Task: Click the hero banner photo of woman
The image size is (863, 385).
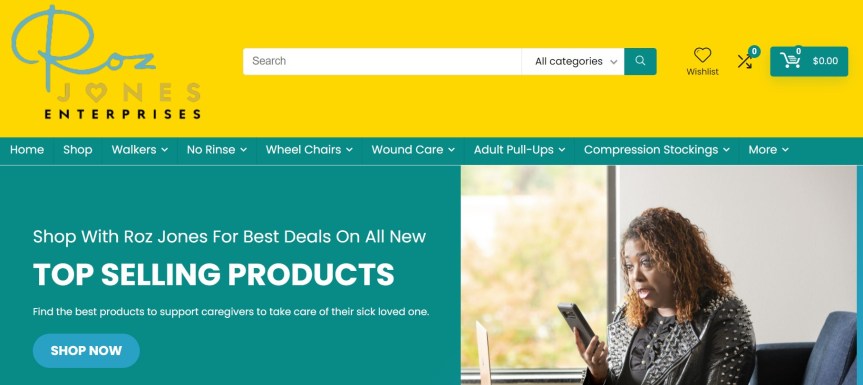Action: [659, 275]
